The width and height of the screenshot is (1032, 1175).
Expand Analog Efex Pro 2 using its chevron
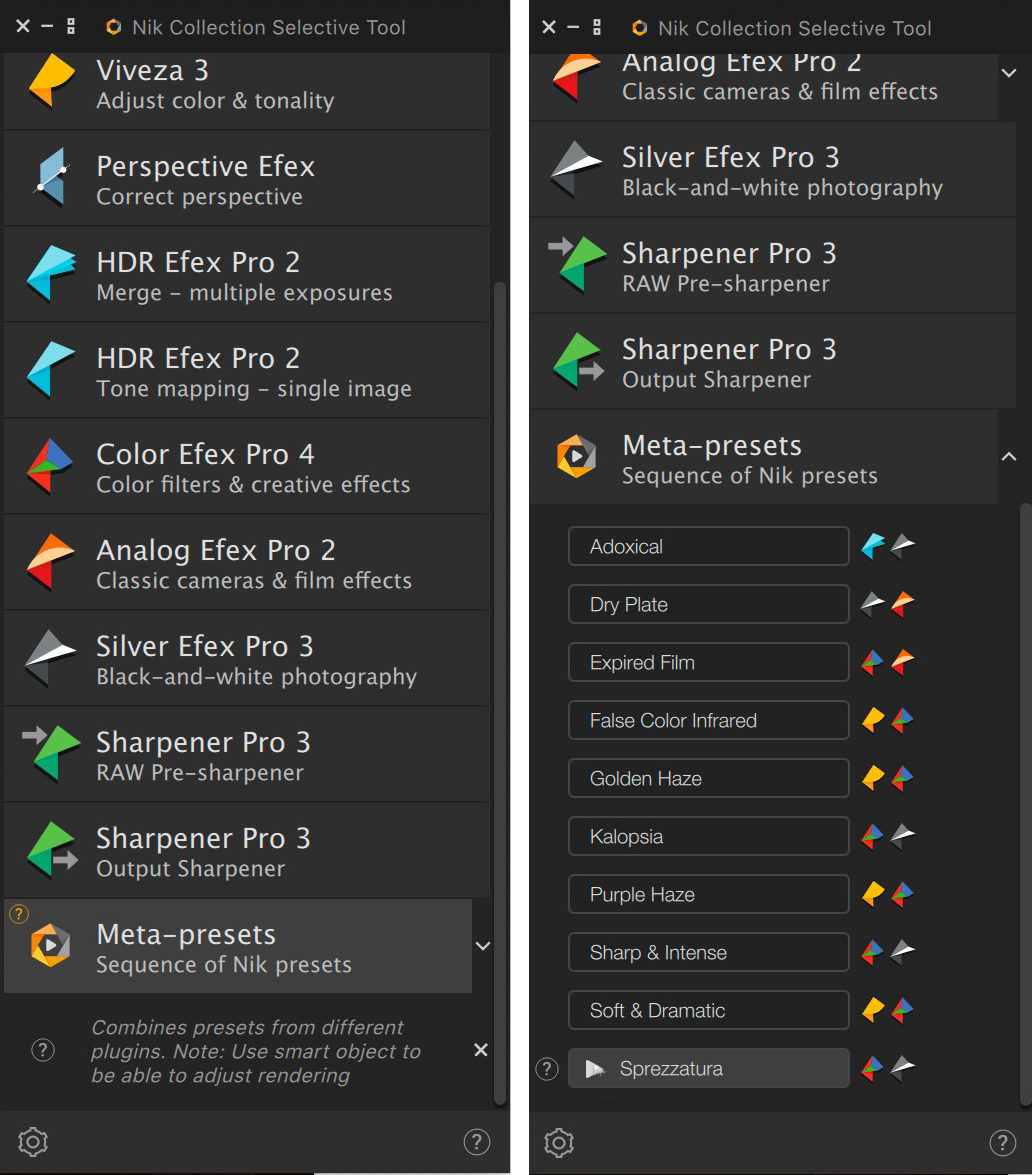click(1009, 73)
